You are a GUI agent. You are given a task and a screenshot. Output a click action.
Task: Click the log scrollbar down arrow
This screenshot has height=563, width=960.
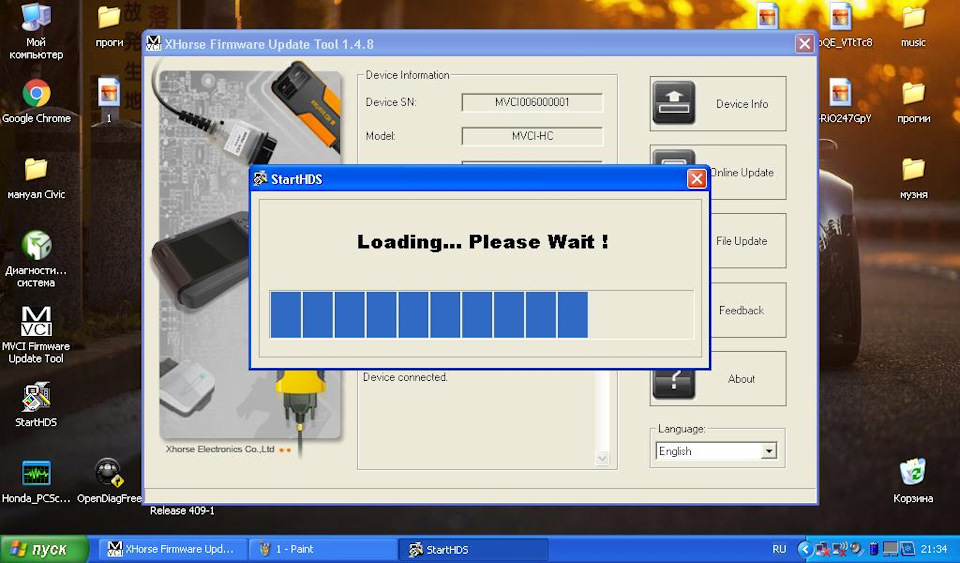602,458
